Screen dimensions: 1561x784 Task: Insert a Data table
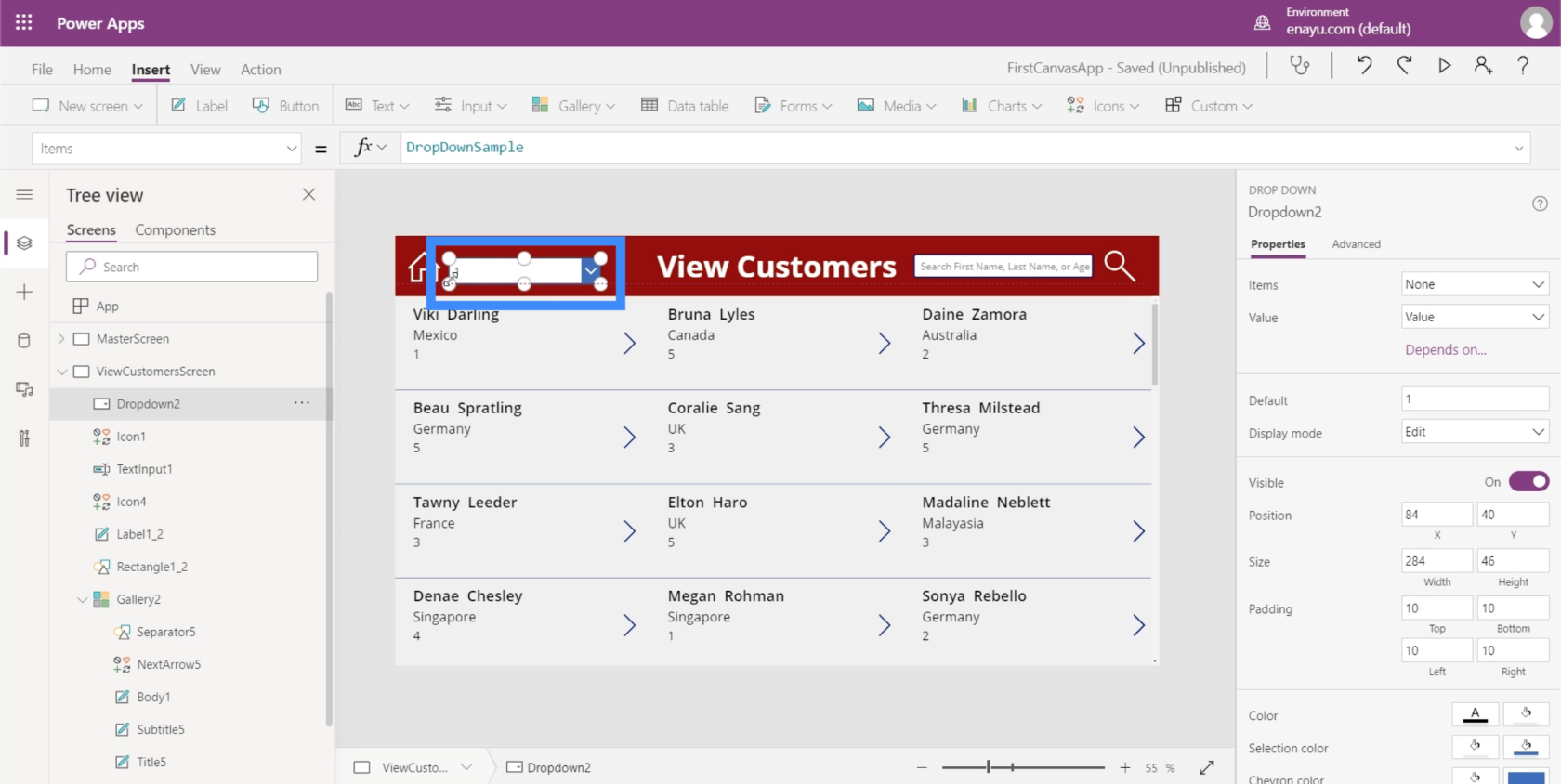point(685,106)
